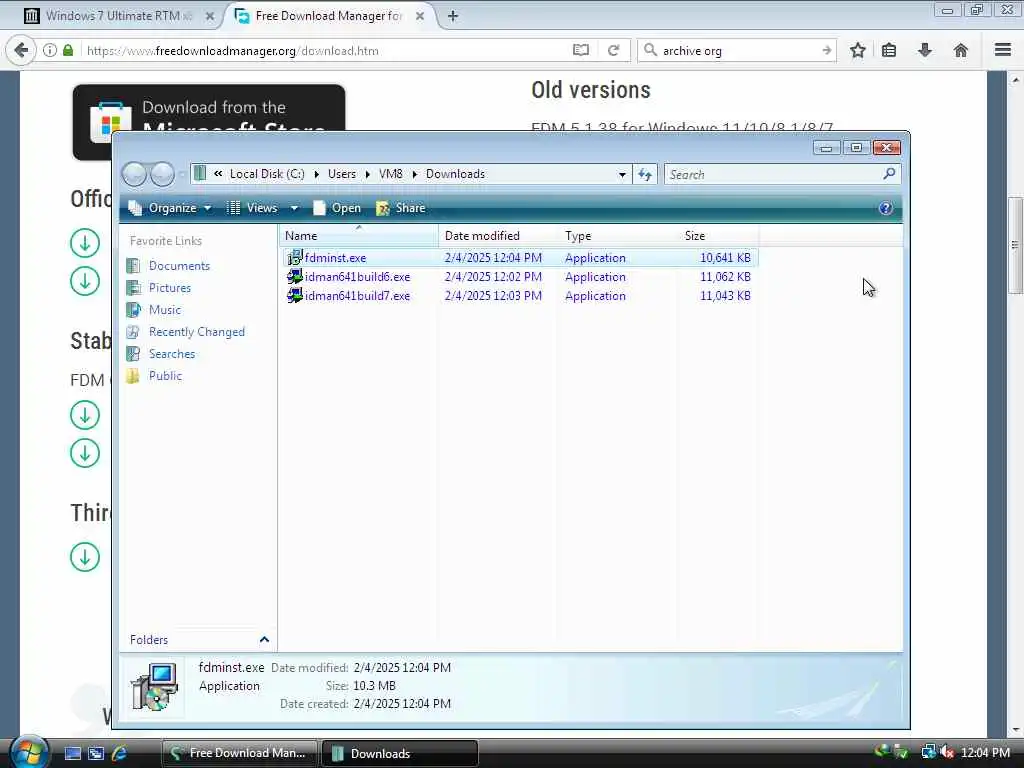Click the taskbar clock 12:04 PM

coord(985,753)
